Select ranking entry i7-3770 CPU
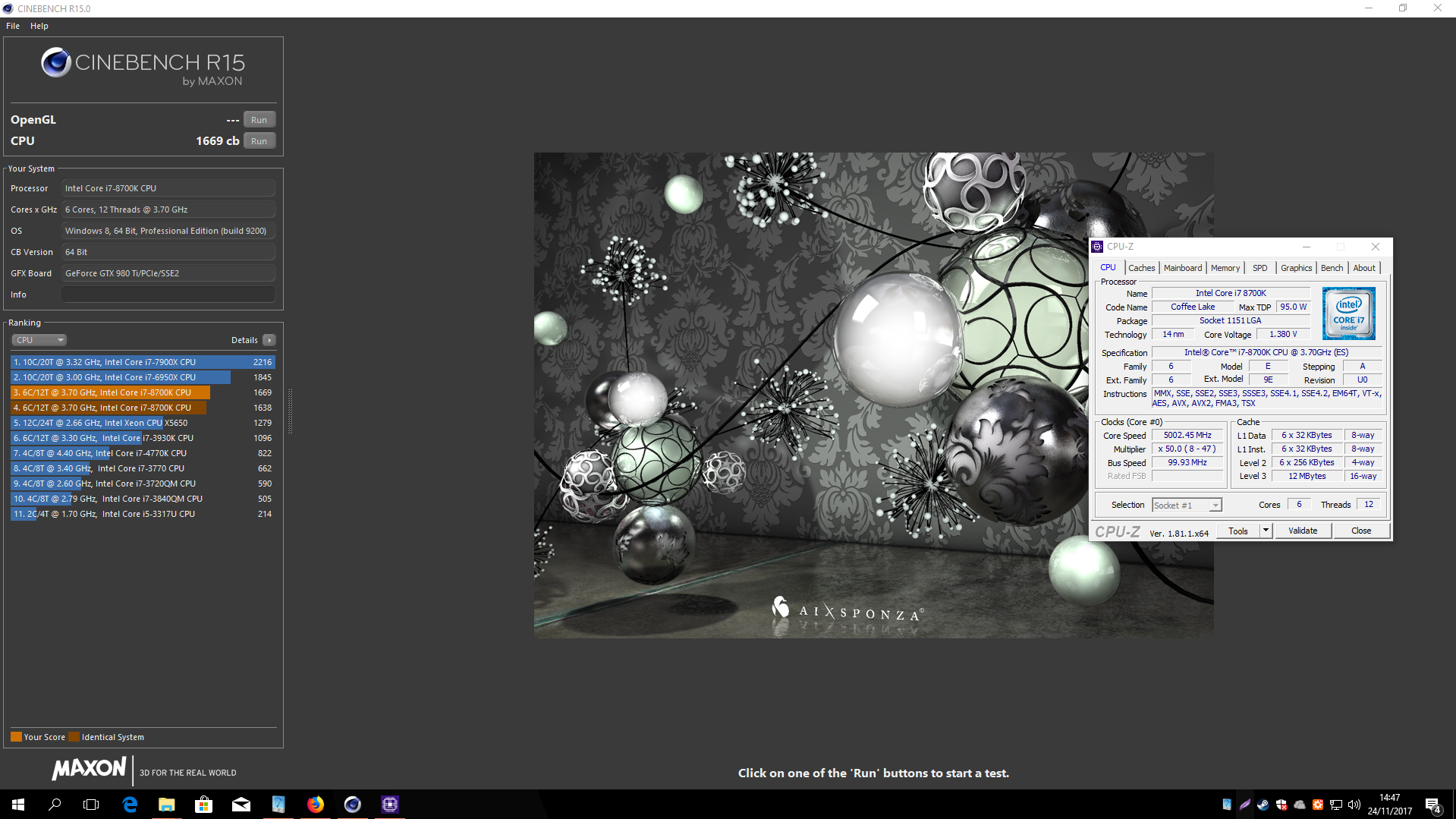 (x=143, y=468)
